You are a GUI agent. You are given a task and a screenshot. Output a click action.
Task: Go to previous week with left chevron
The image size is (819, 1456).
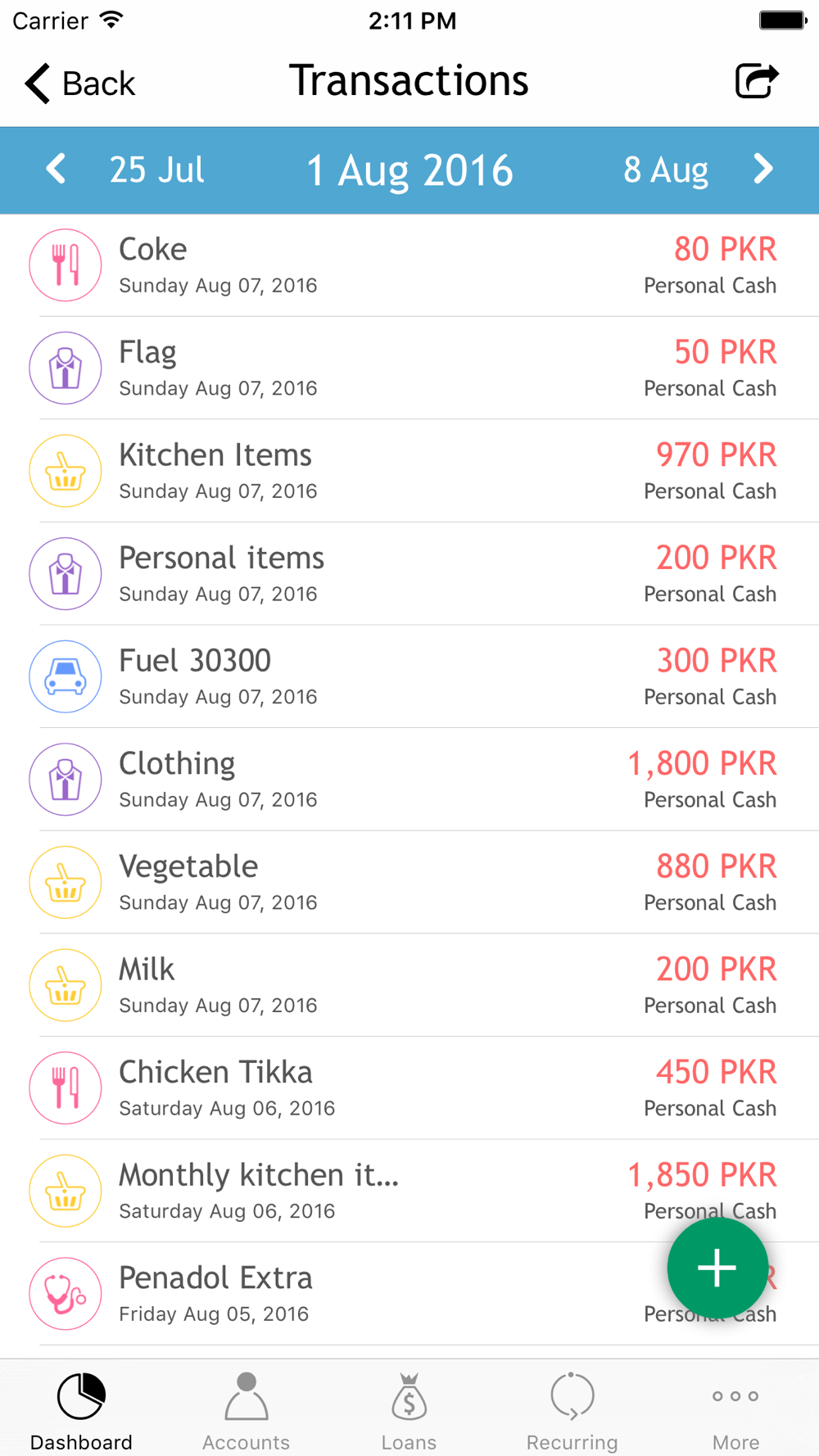pos(56,170)
